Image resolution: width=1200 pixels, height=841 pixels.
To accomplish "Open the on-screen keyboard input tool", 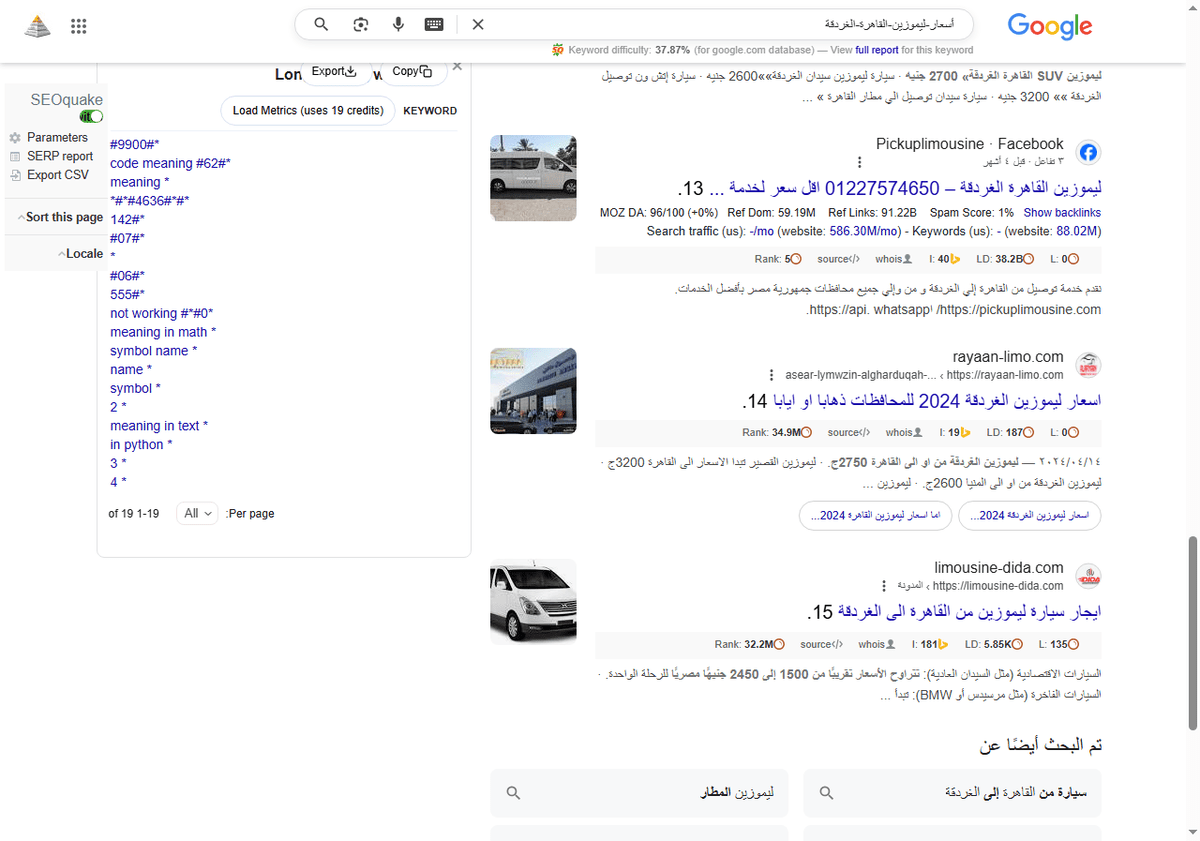I will click(x=434, y=24).
